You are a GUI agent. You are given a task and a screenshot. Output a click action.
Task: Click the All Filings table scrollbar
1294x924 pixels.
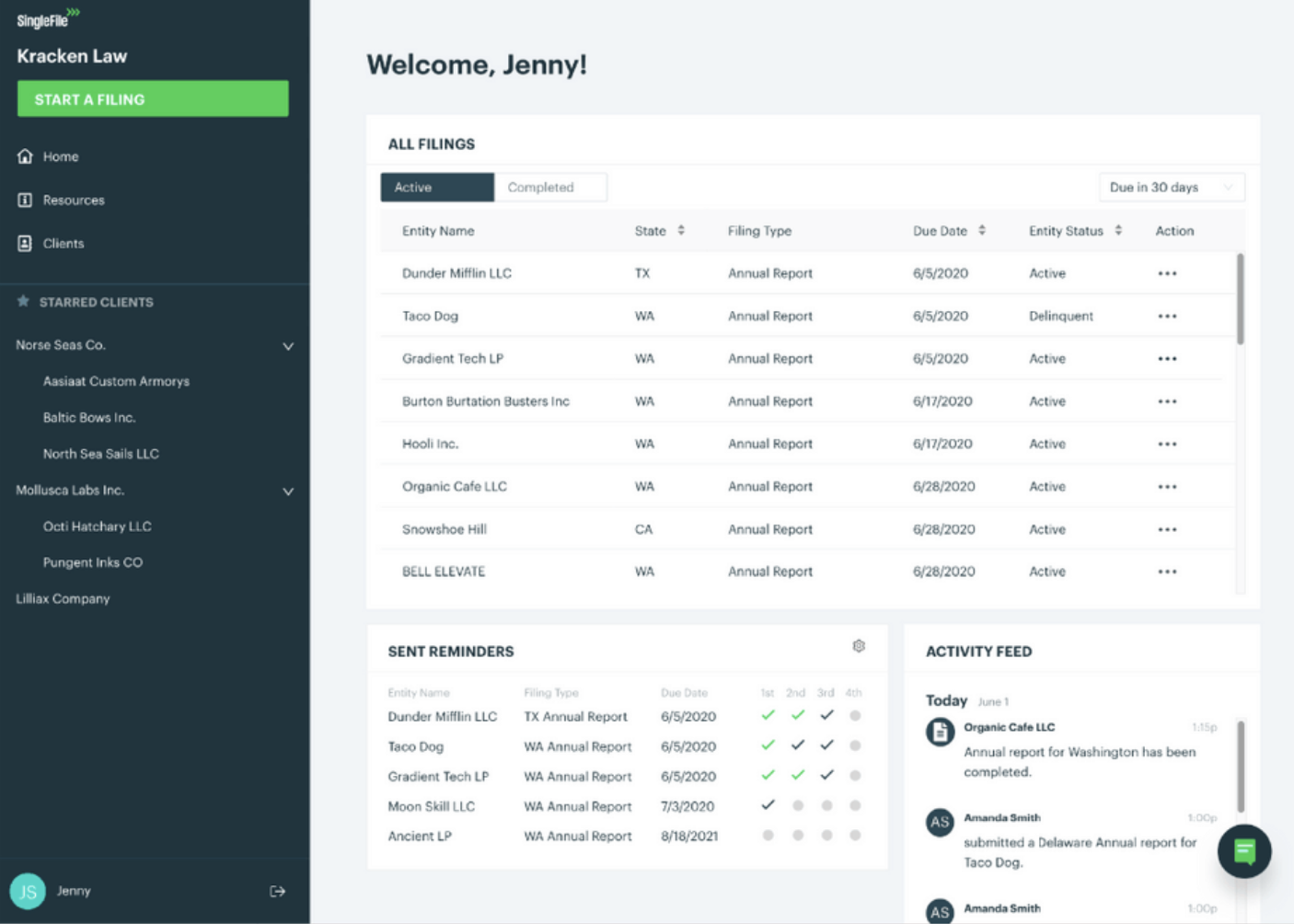1240,300
